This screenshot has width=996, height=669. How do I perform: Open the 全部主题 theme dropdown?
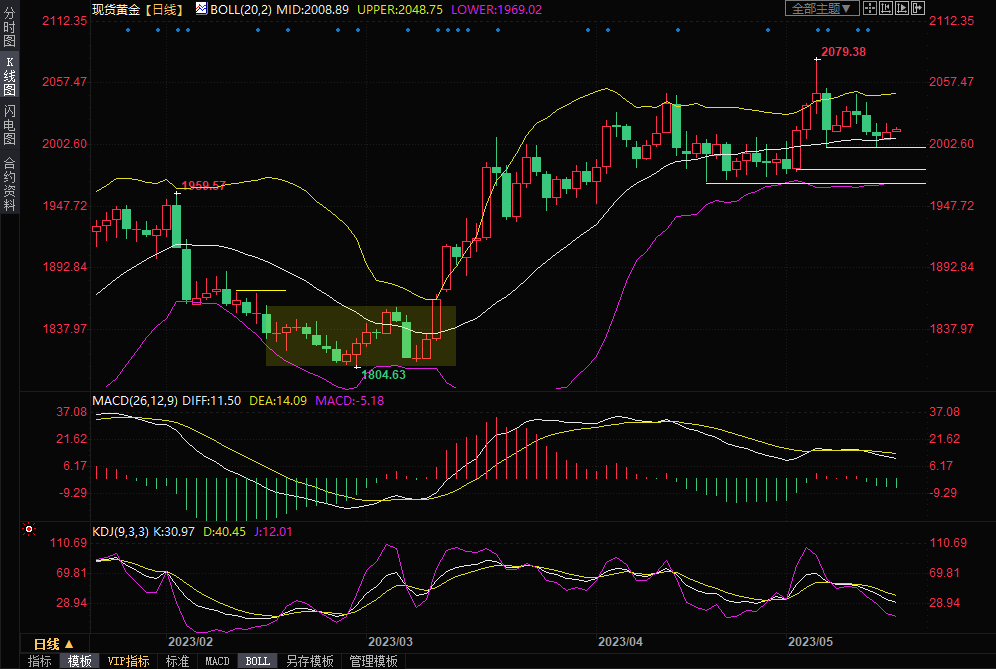(x=822, y=8)
